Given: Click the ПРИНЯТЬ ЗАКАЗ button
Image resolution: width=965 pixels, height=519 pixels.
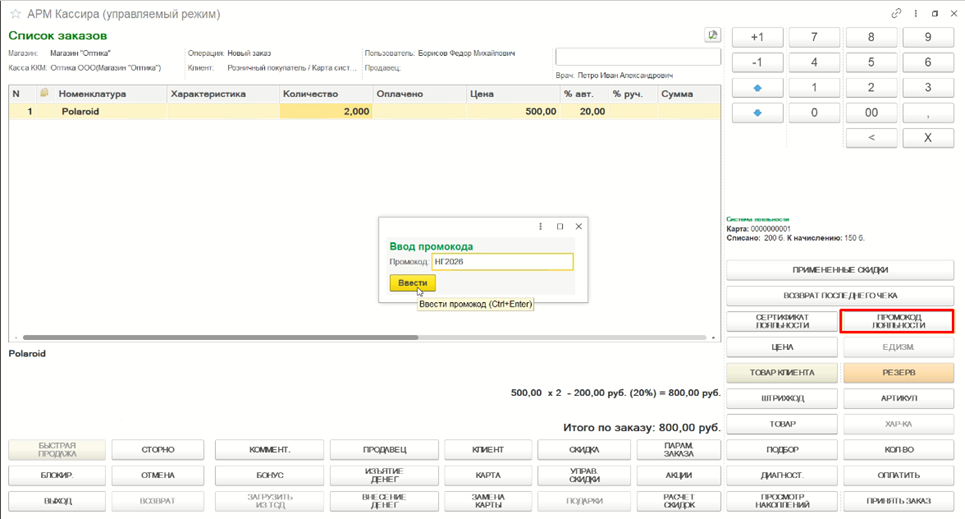Looking at the screenshot, I should [899, 501].
